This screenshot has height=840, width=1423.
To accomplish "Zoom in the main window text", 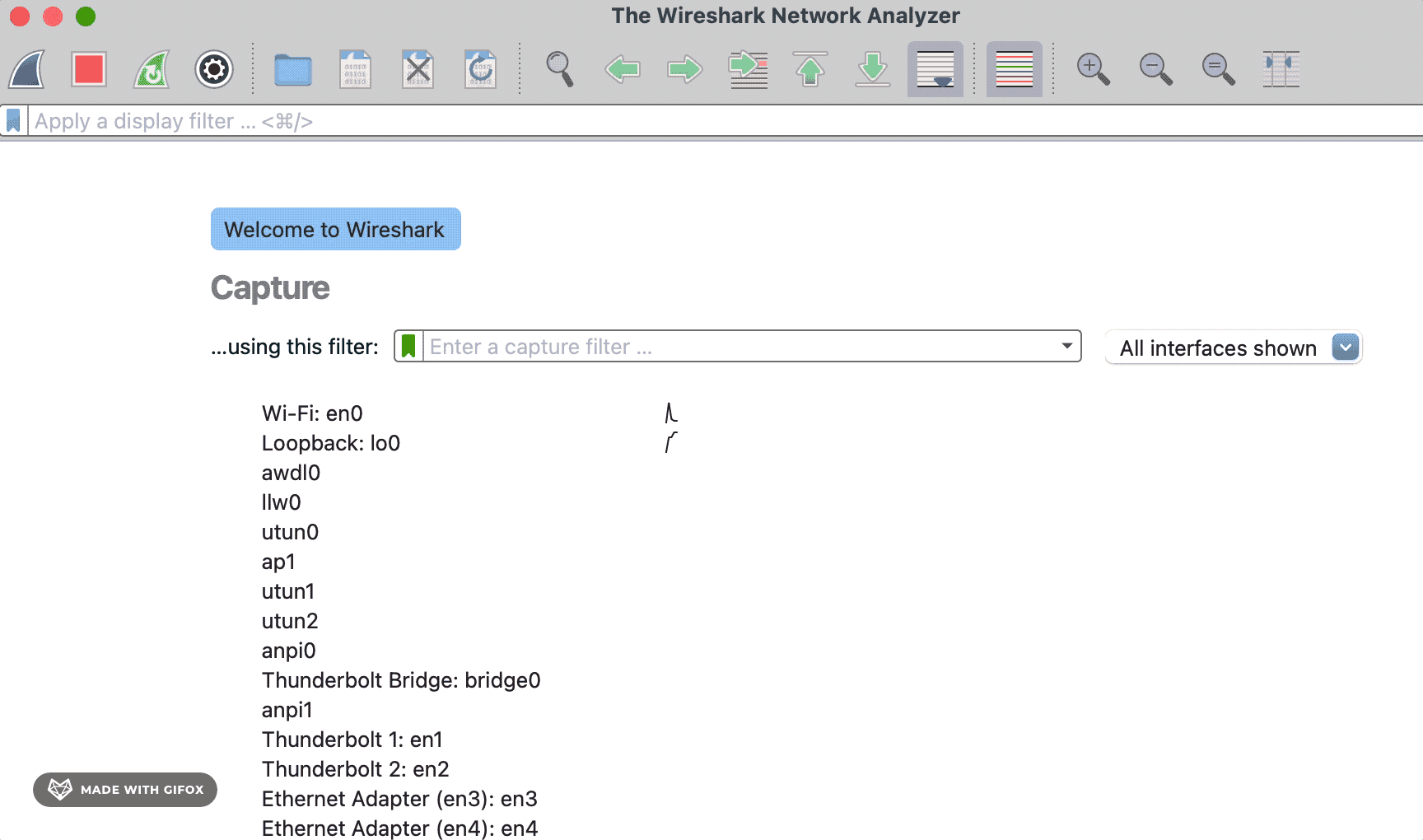I will (x=1093, y=69).
